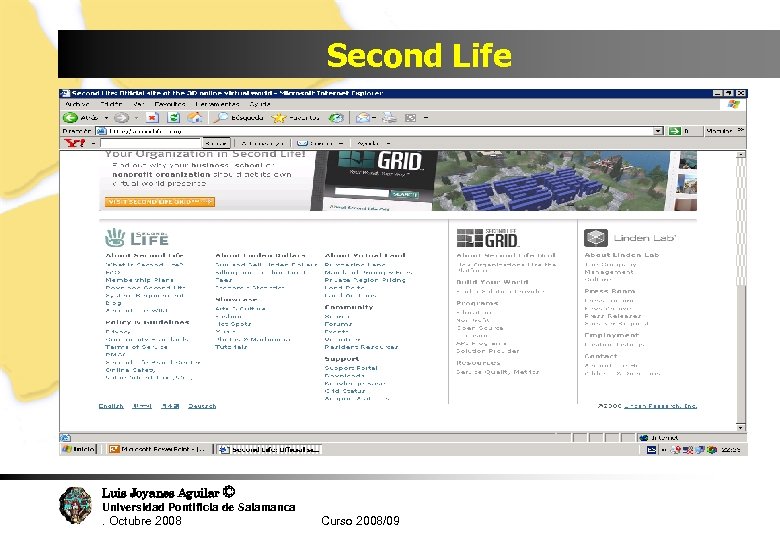
Task: Open the English language link
Action: [x=111, y=406]
